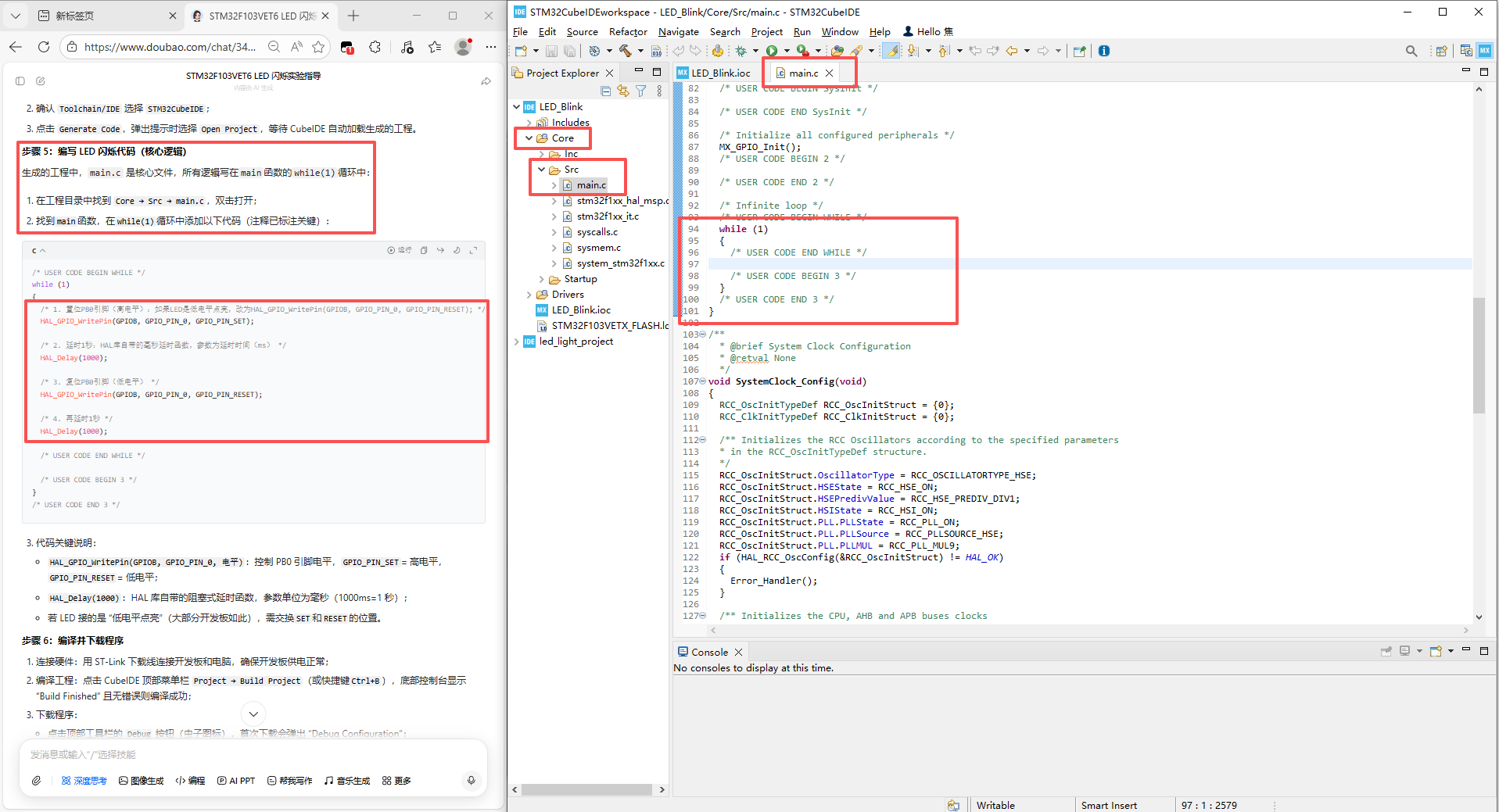This screenshot has width=1499, height=812.
Task: Collapse the Src folder
Action: [x=541, y=169]
